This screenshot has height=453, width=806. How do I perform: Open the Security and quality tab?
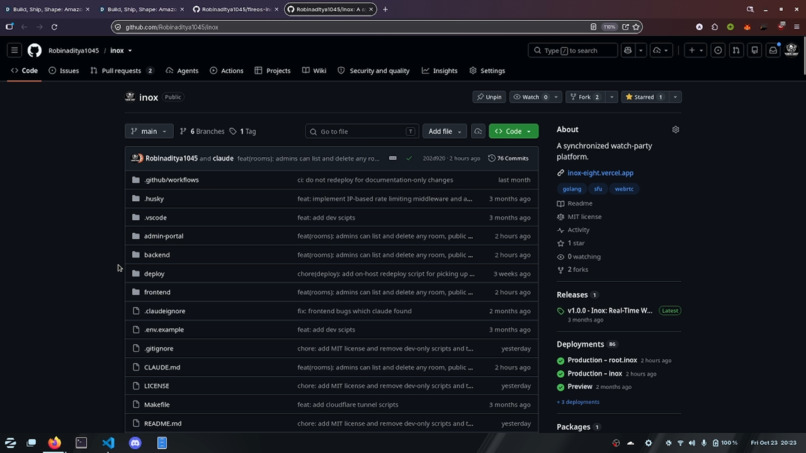click(374, 70)
